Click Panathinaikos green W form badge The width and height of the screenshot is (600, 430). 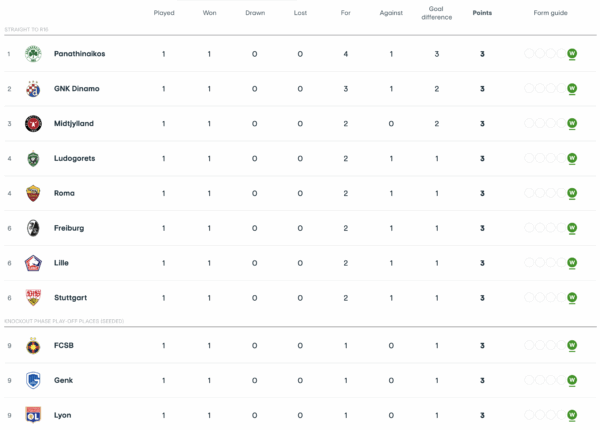click(x=572, y=53)
